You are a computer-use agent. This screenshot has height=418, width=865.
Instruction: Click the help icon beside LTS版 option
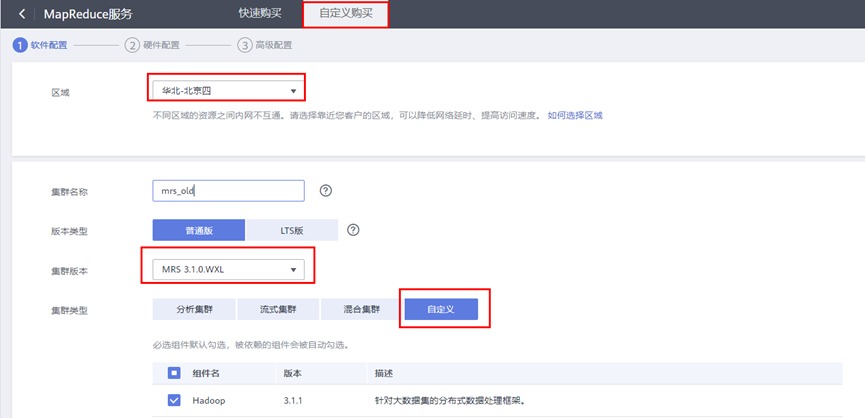352,230
